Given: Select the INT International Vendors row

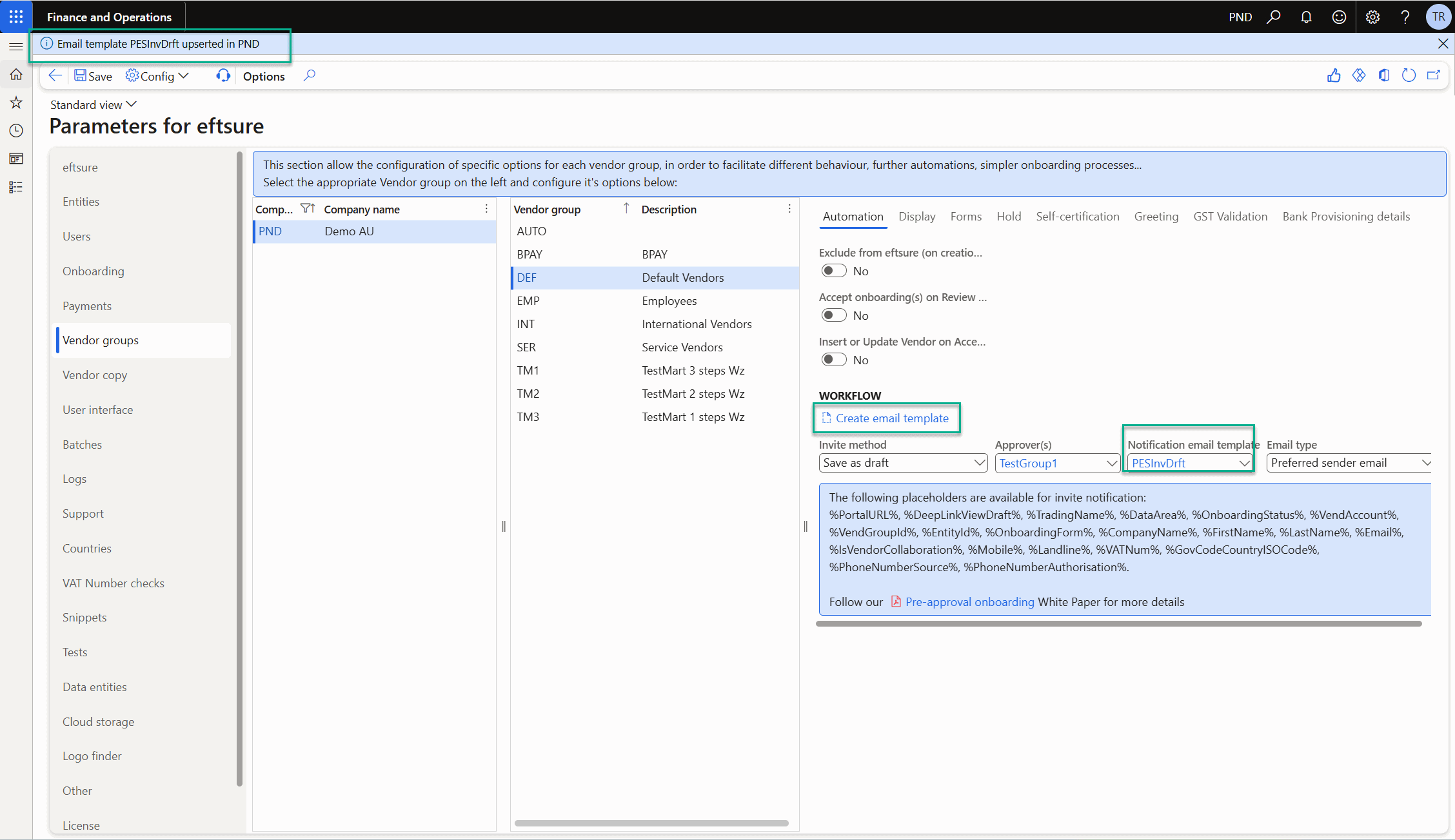Looking at the screenshot, I should 655,324.
